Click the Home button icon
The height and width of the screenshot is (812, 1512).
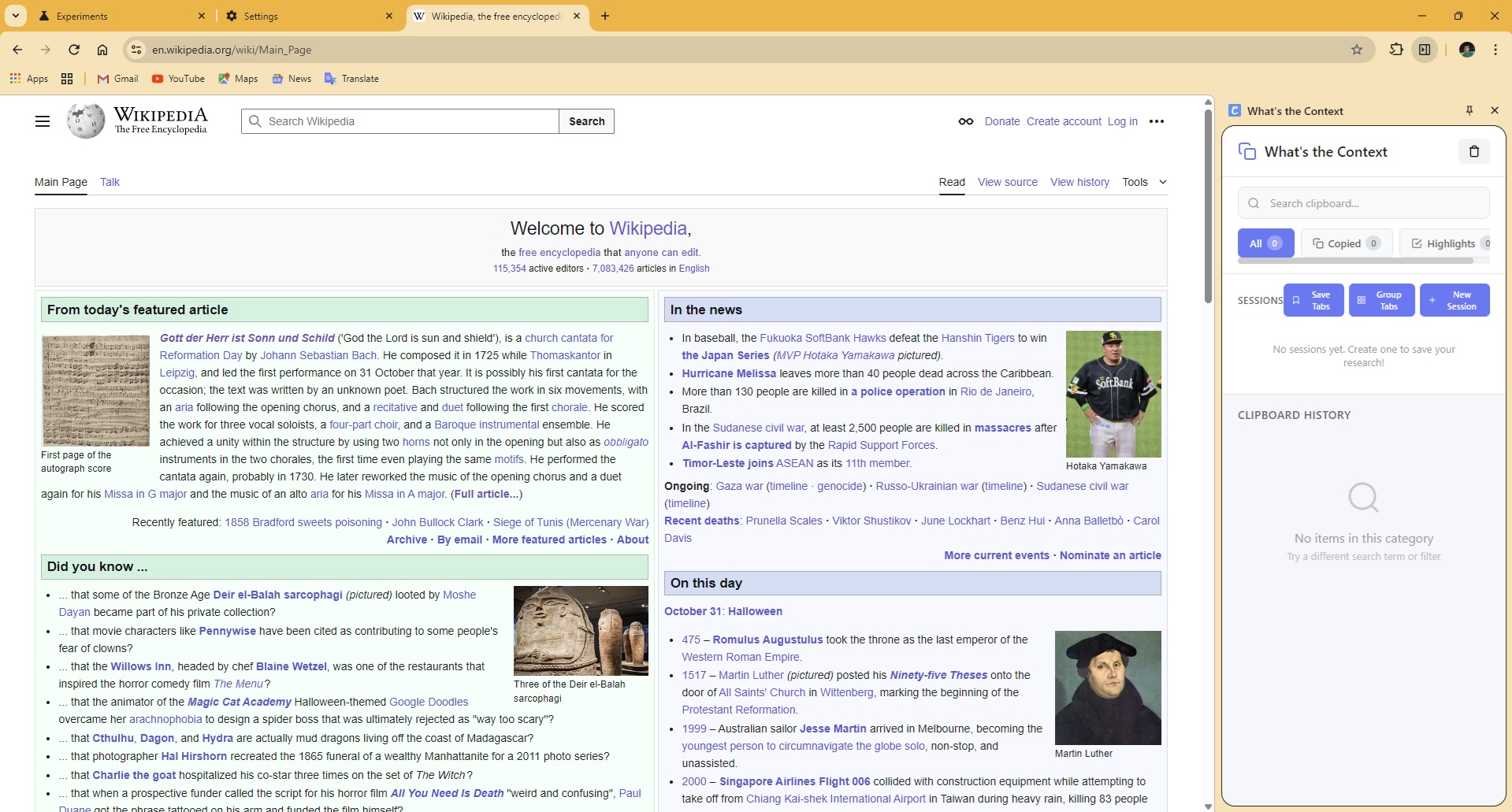[x=102, y=50]
